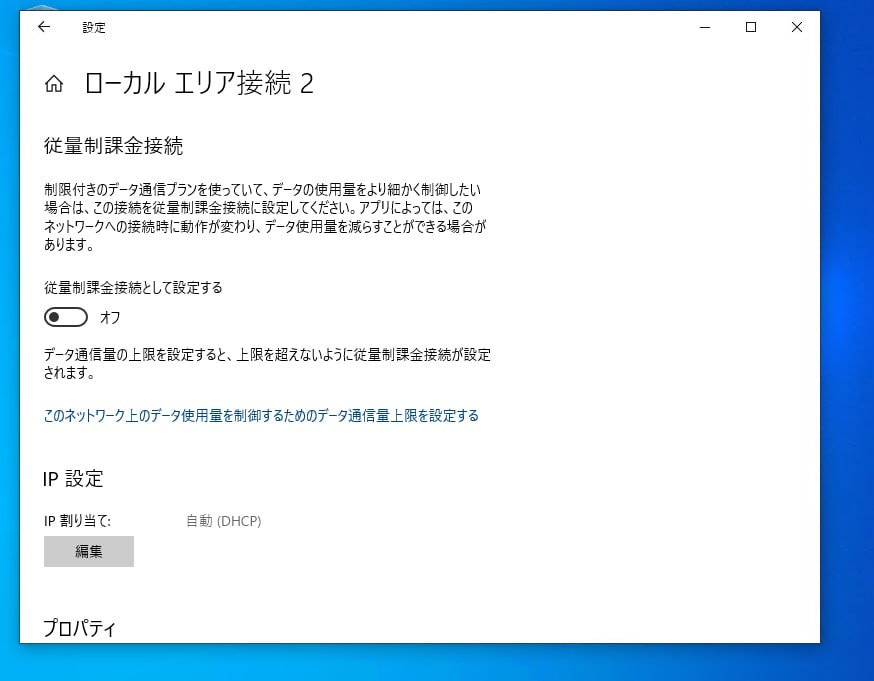
Task: Open the データ通信量上限を設定する link
Action: click(262, 414)
